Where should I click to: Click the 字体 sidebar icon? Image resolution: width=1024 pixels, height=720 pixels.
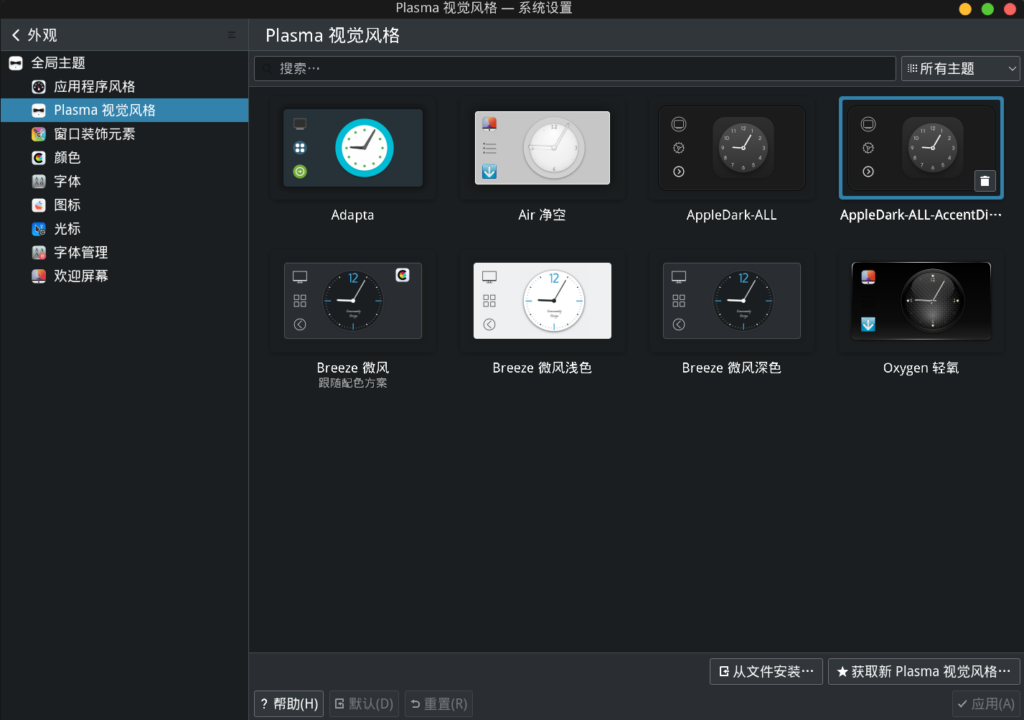coord(39,181)
